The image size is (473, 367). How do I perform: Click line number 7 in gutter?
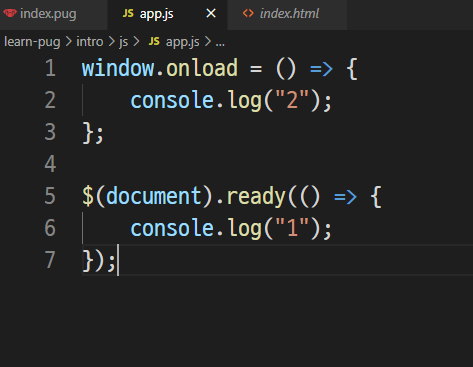pyautogui.click(x=50, y=260)
